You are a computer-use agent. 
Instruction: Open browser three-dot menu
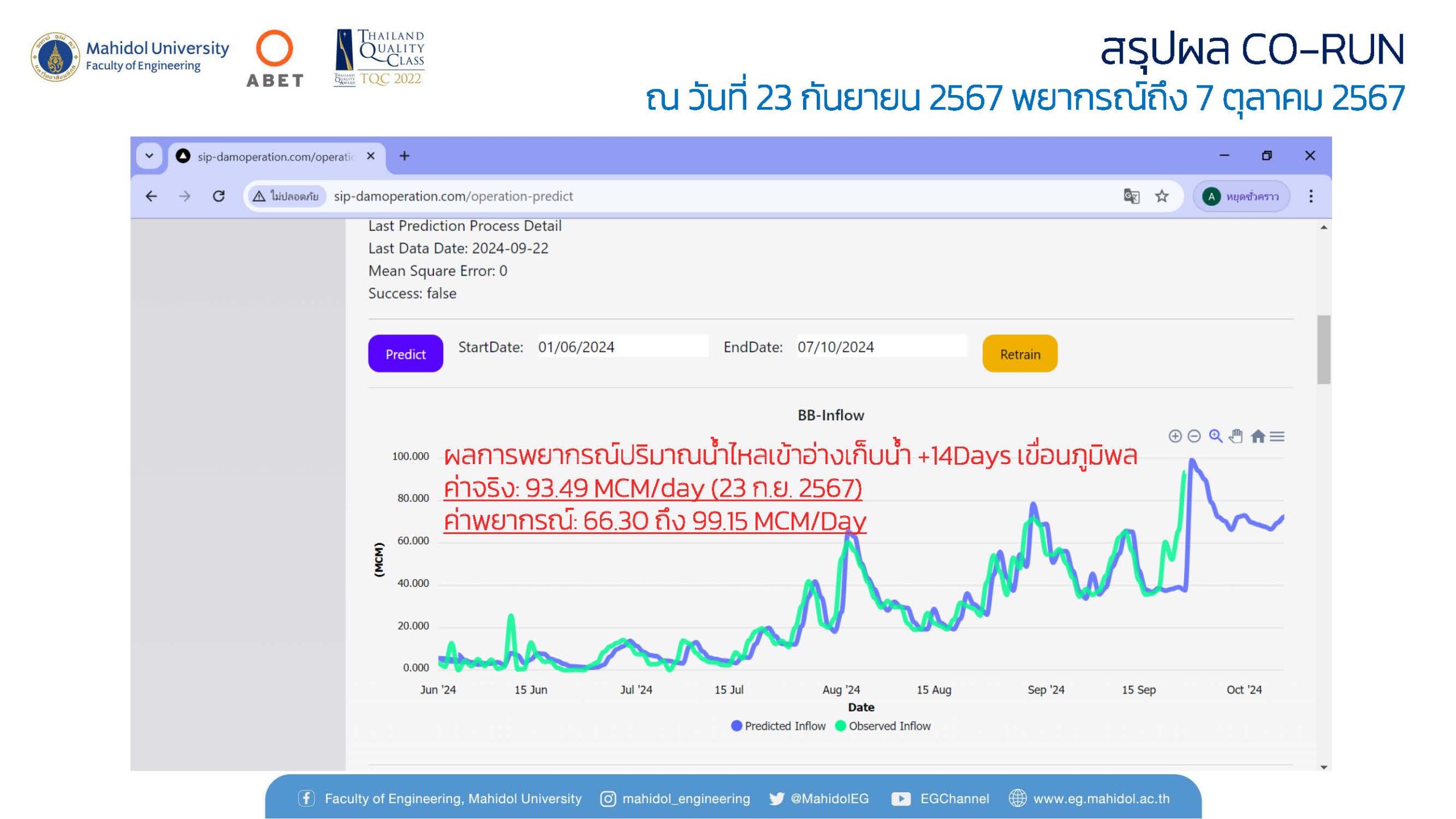(x=1310, y=196)
